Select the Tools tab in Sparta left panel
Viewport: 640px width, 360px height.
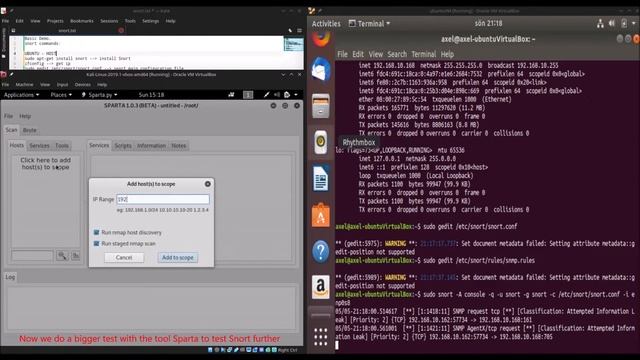62,145
